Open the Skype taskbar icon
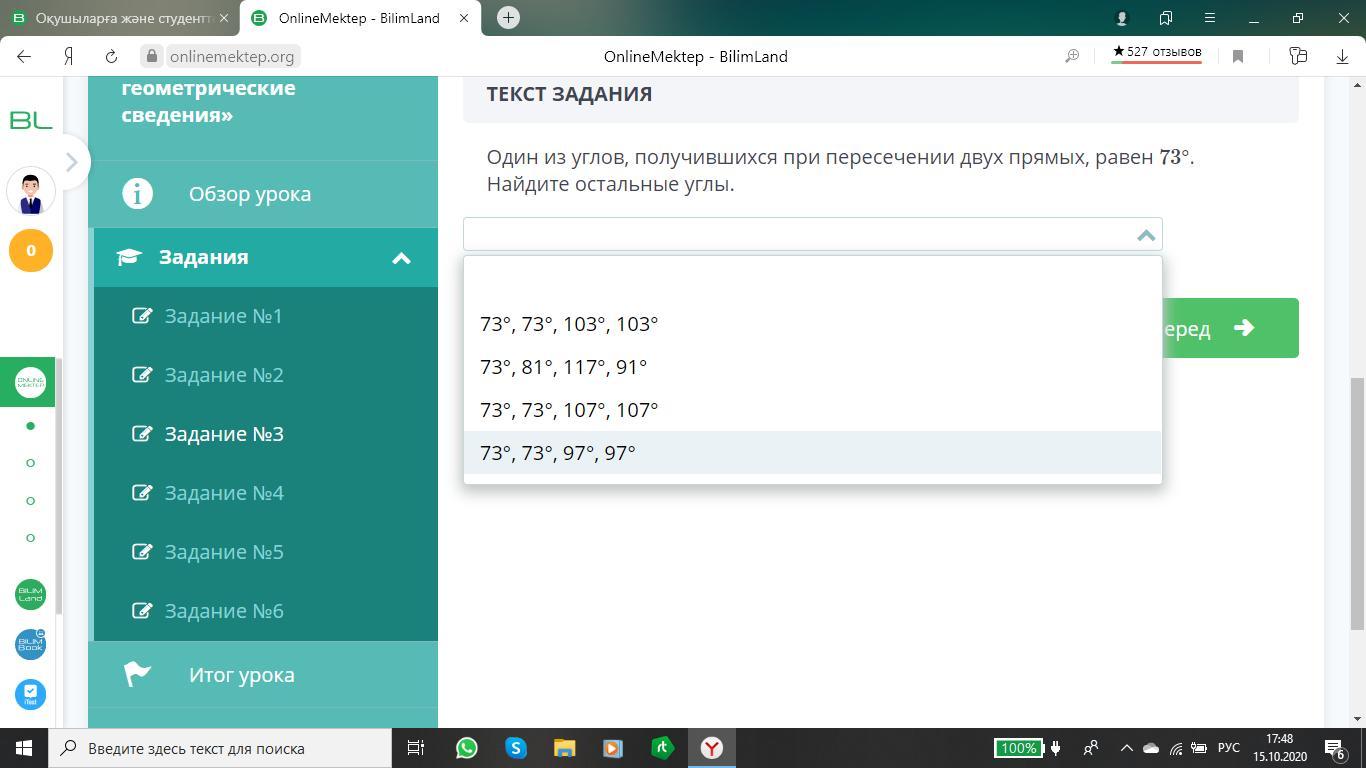Image resolution: width=1366 pixels, height=768 pixels. (x=516, y=748)
